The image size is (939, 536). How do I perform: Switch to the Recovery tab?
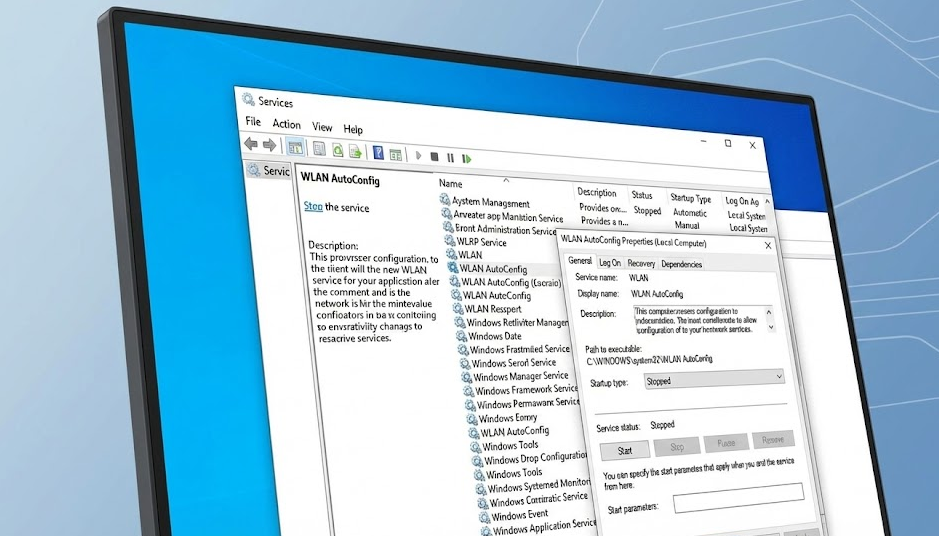point(641,264)
